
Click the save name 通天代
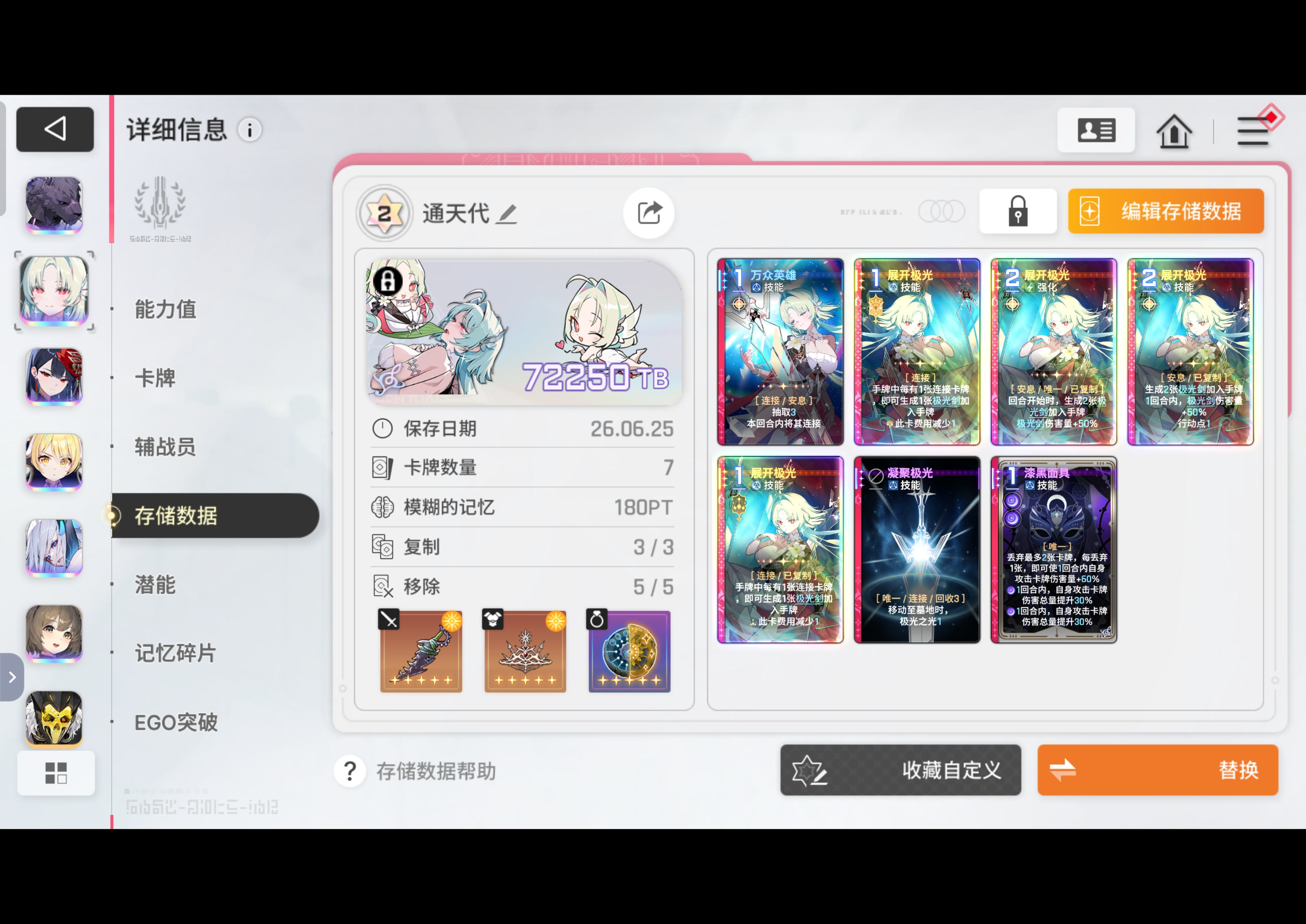(456, 214)
